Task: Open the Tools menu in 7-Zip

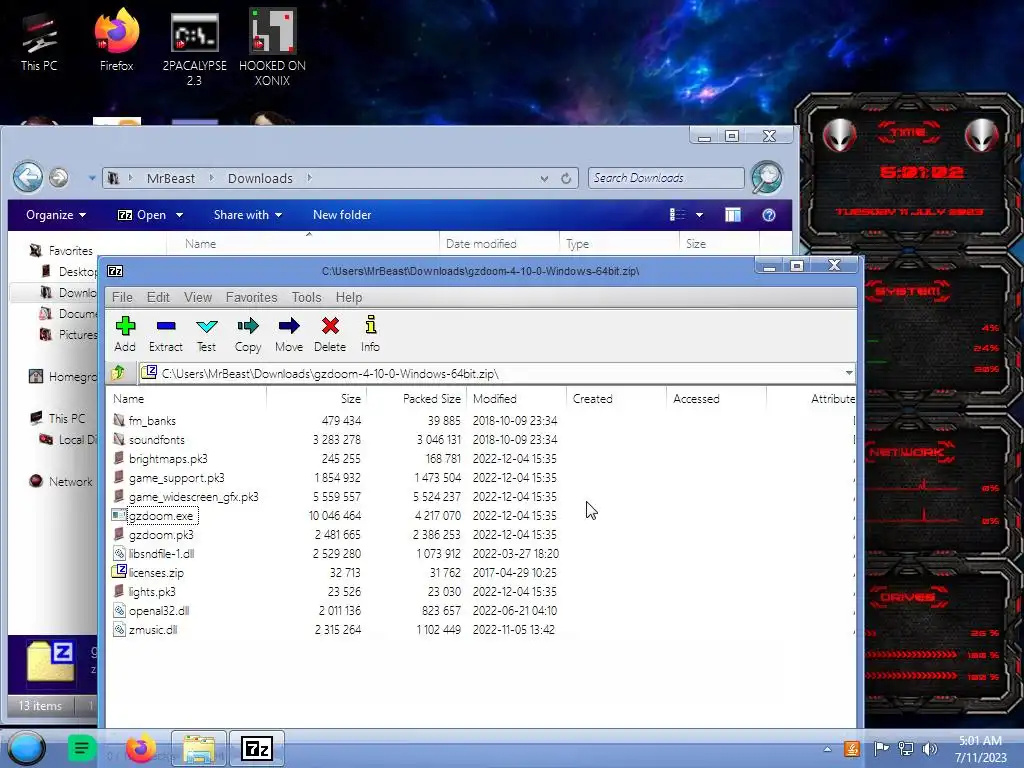Action: [x=306, y=297]
